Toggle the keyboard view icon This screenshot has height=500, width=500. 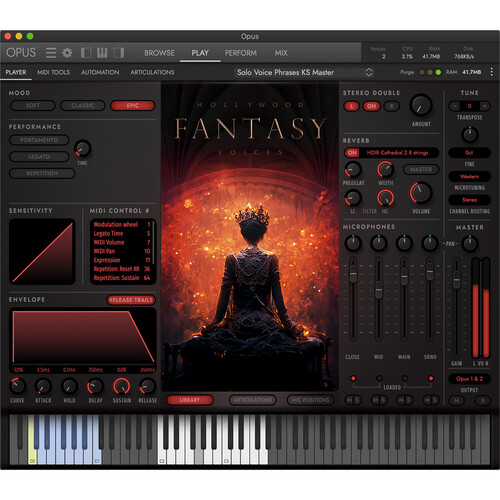tap(102, 53)
